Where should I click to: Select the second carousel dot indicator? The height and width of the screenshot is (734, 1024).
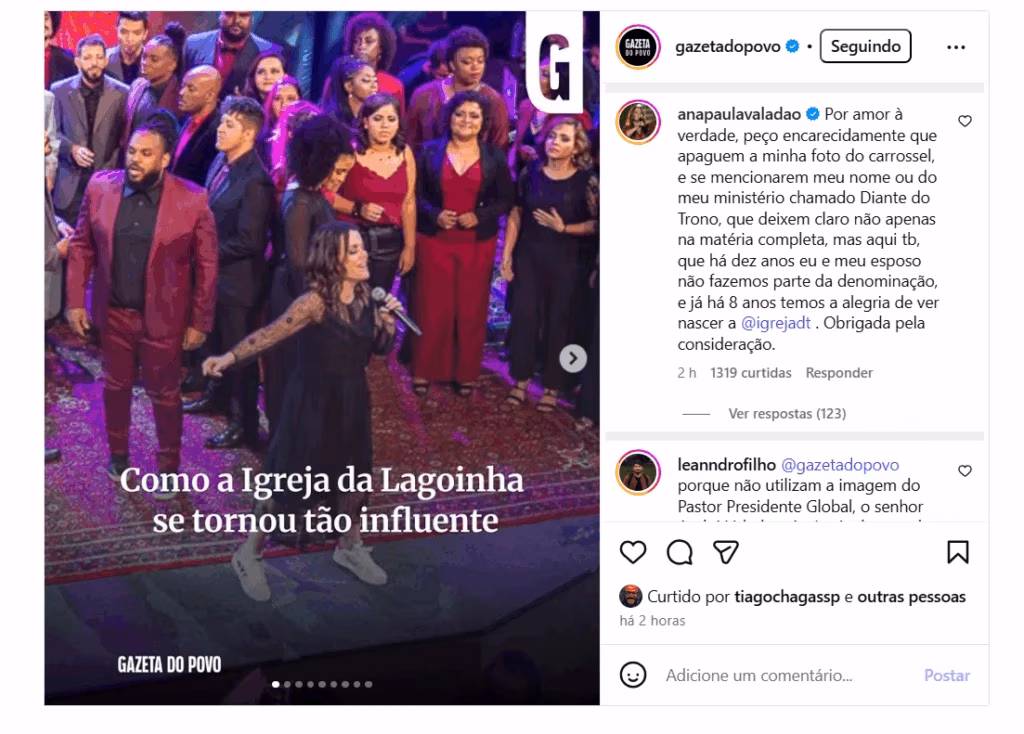coord(287,684)
